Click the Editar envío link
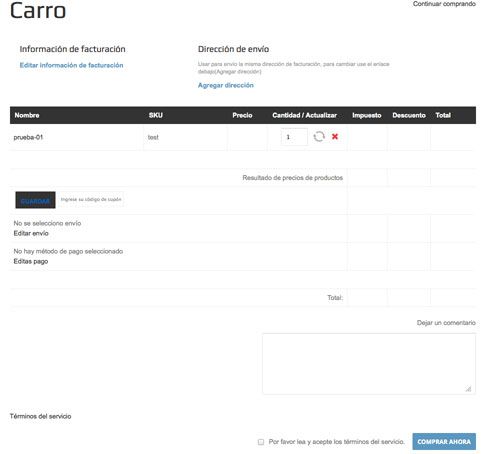This screenshot has width=486, height=454. coord(31,233)
